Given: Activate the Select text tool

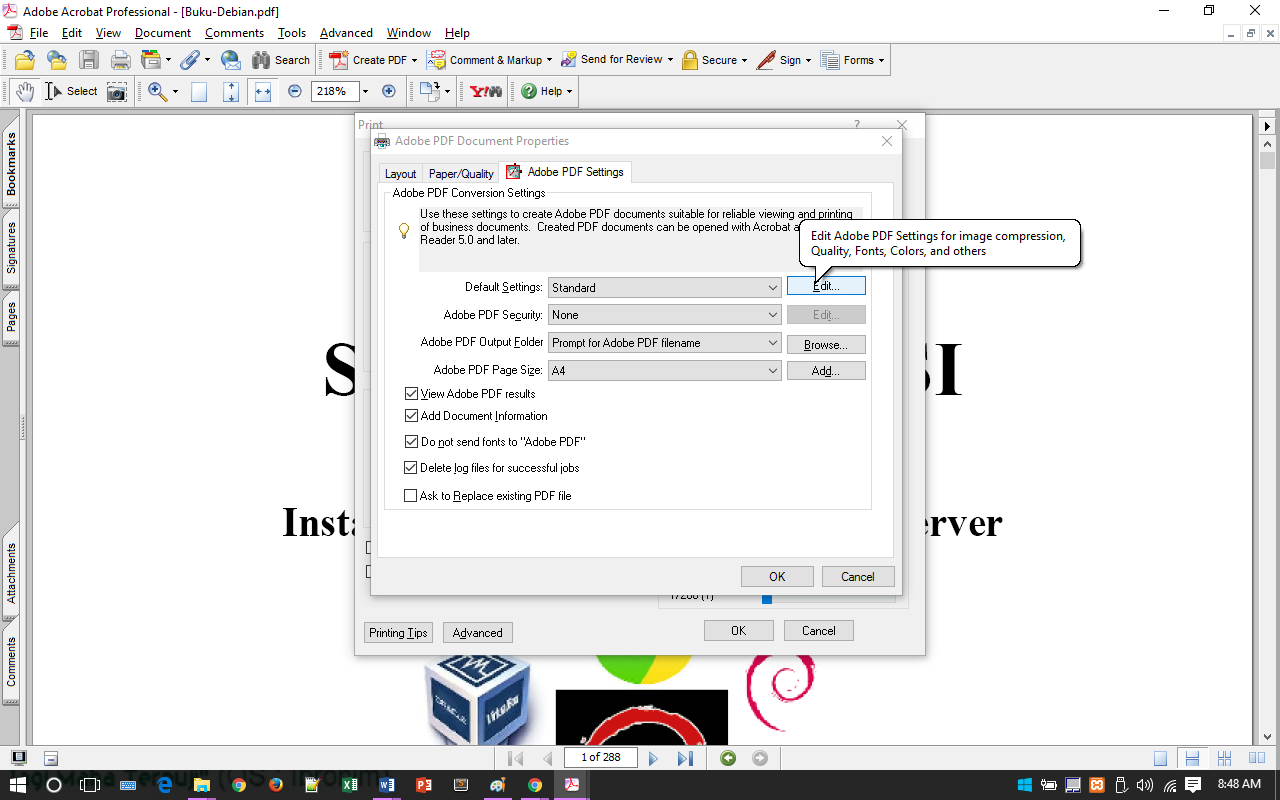Looking at the screenshot, I should (x=71, y=91).
